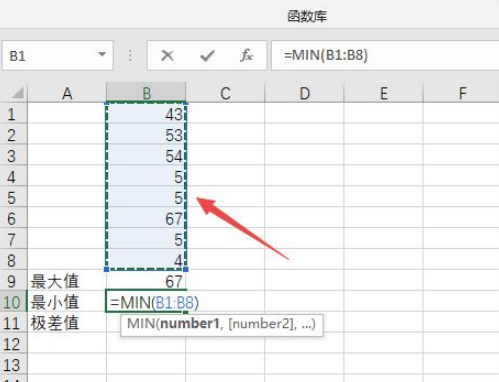
Task: Select row 7 header
Action: tap(13, 239)
